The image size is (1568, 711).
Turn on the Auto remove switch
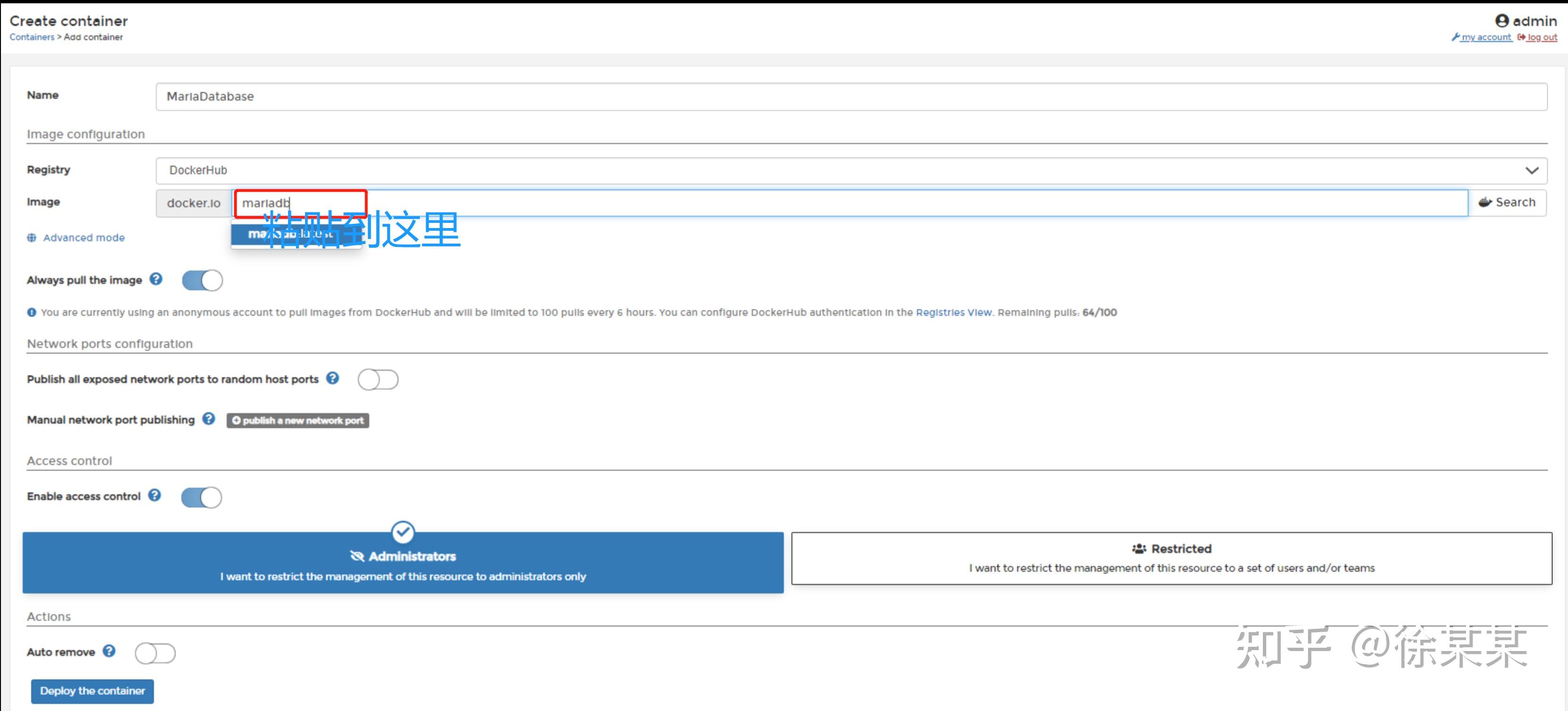coord(155,653)
